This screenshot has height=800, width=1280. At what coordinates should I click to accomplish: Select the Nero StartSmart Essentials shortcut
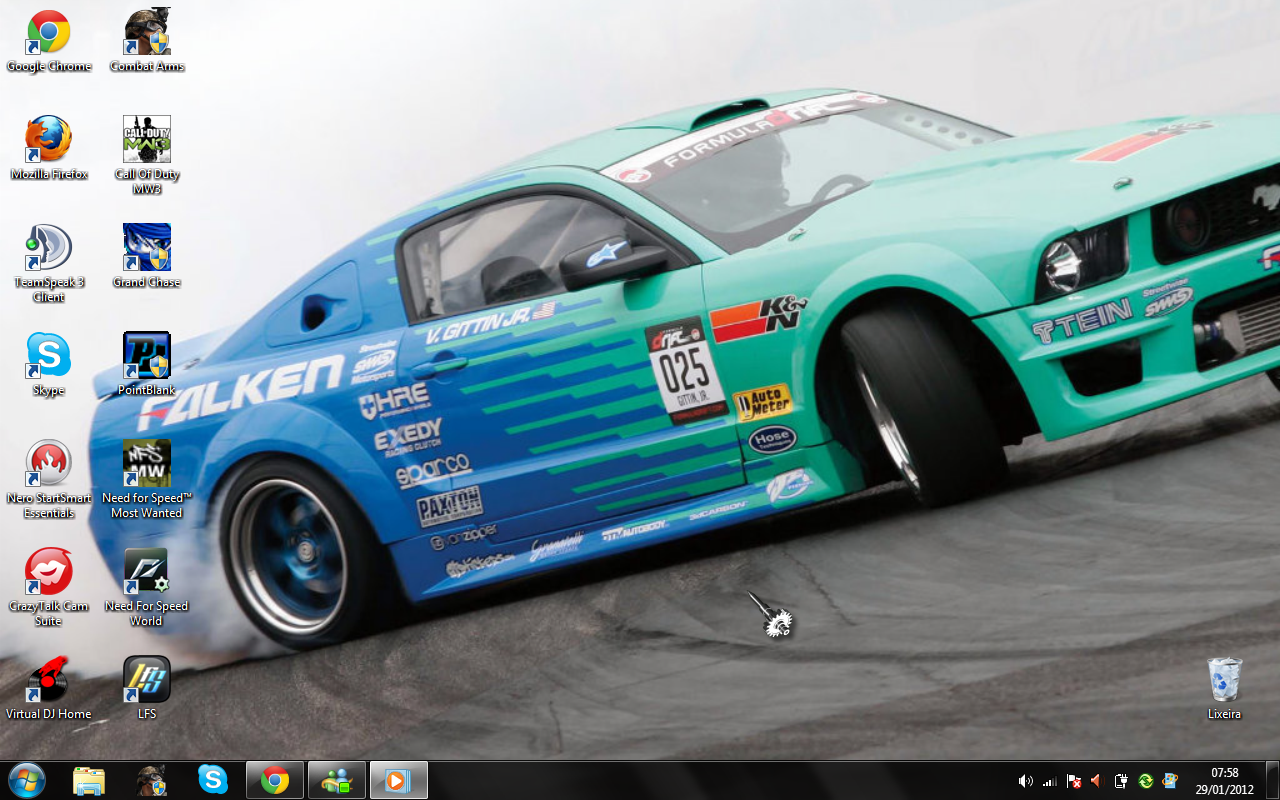pos(48,479)
